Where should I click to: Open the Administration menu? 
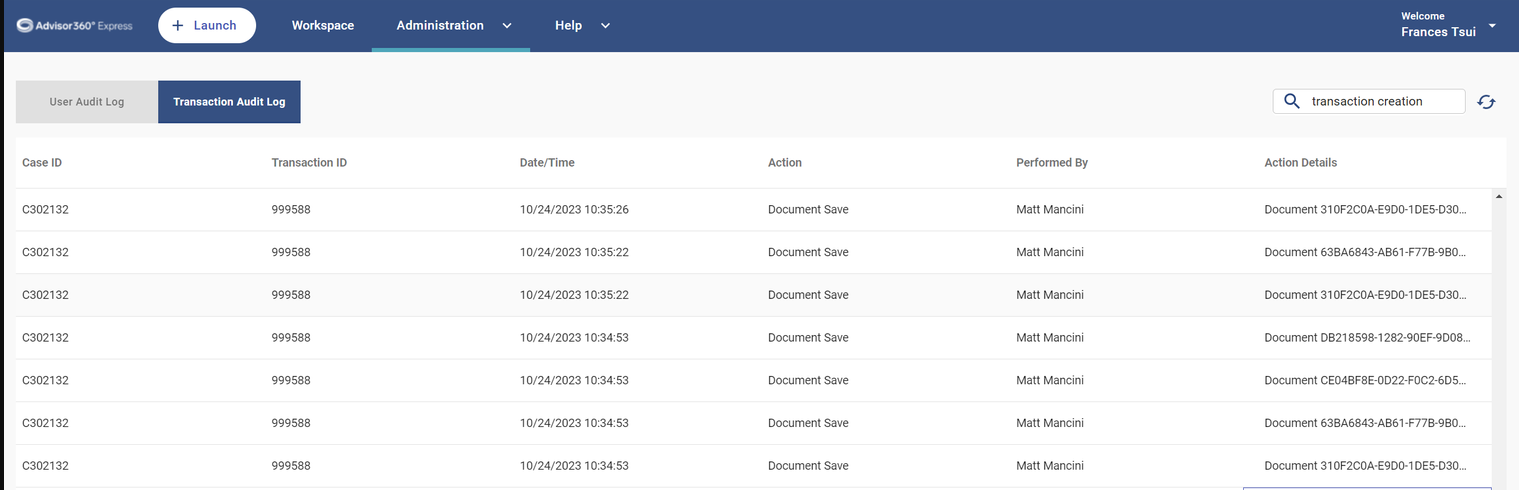(x=440, y=25)
